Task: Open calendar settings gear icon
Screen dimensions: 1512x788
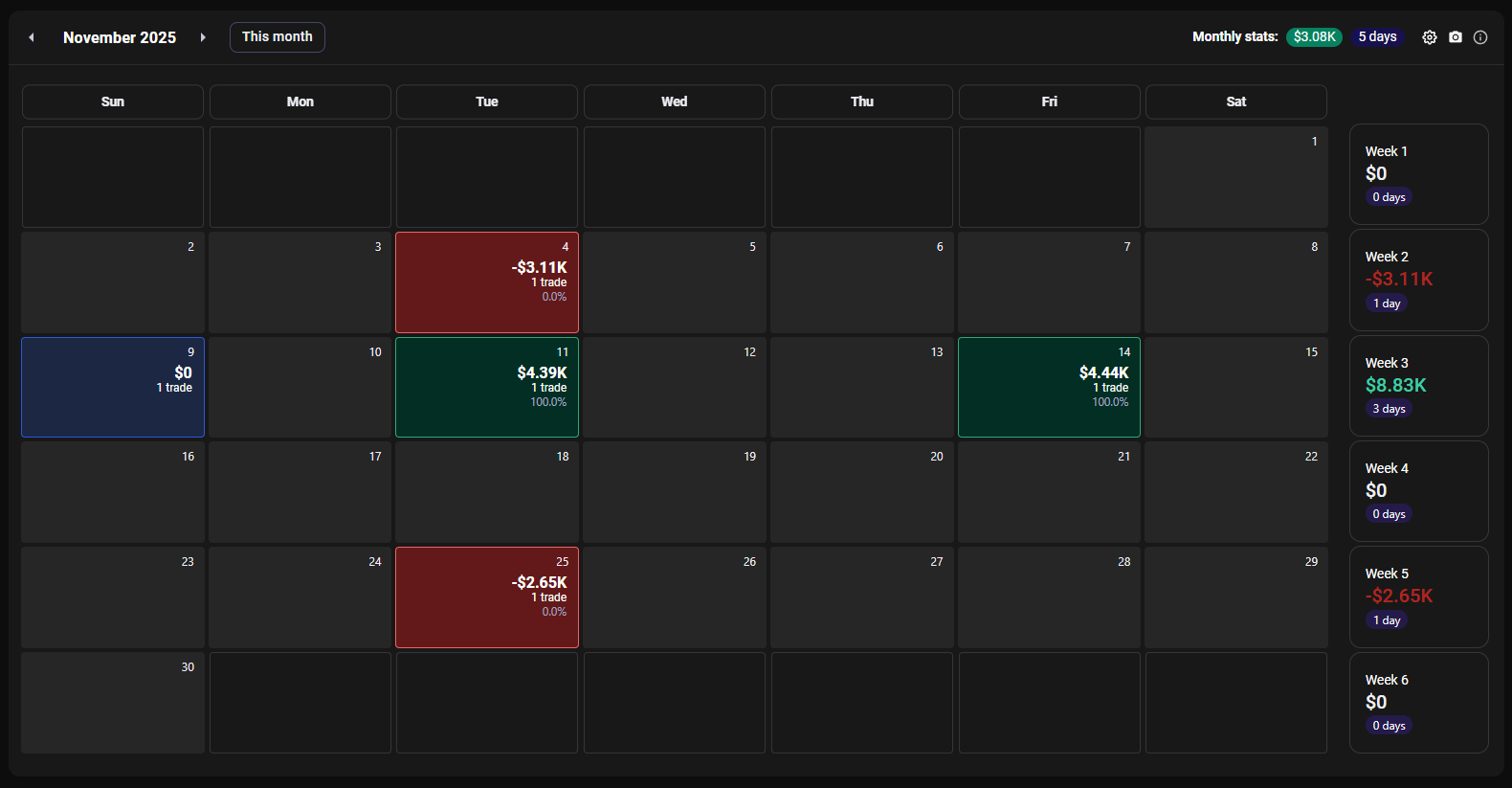Action: pyautogui.click(x=1429, y=37)
